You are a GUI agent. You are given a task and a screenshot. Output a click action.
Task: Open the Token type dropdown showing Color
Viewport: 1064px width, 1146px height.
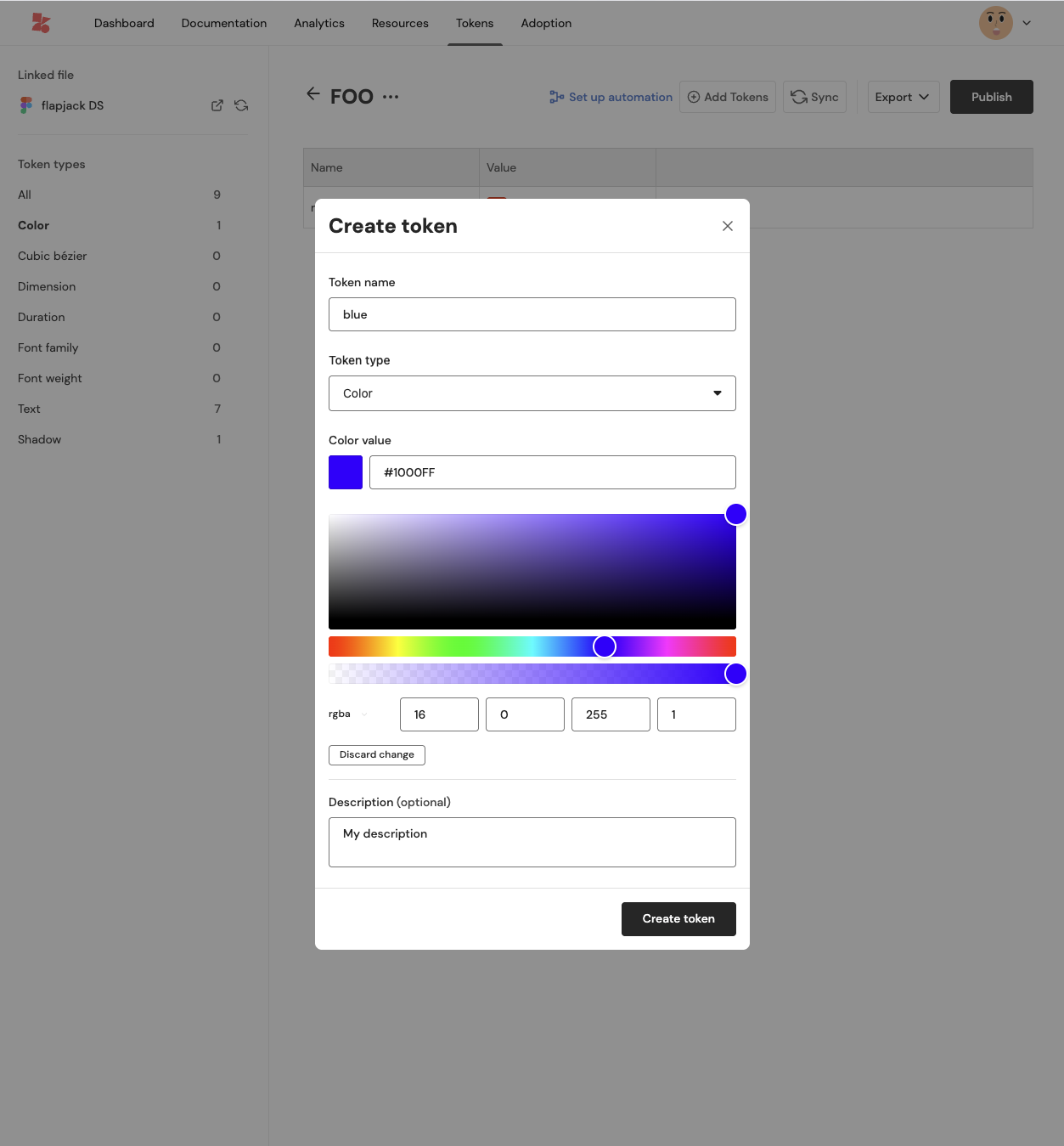532,393
